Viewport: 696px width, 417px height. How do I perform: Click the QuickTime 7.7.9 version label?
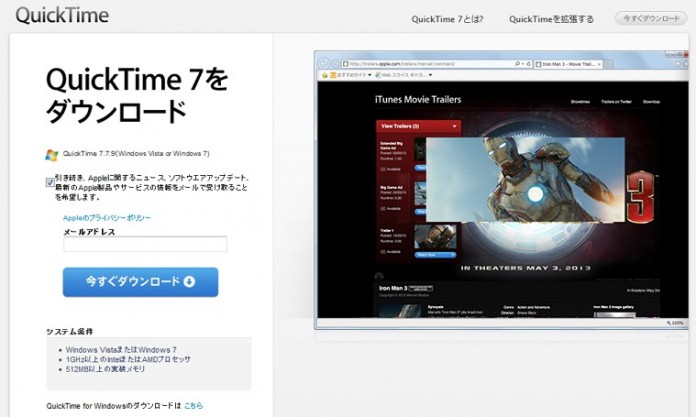tap(136, 154)
